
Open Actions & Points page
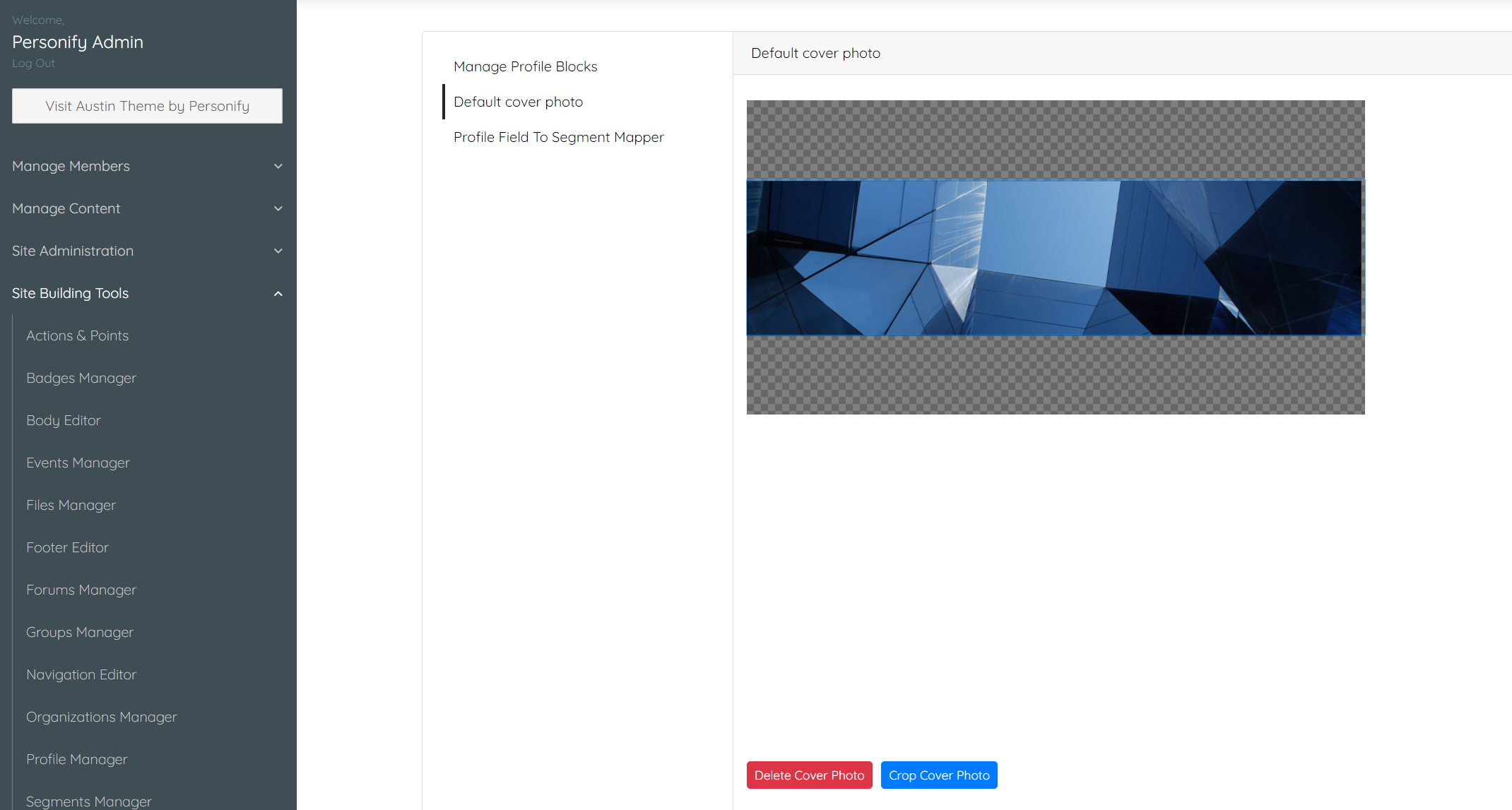[78, 335]
